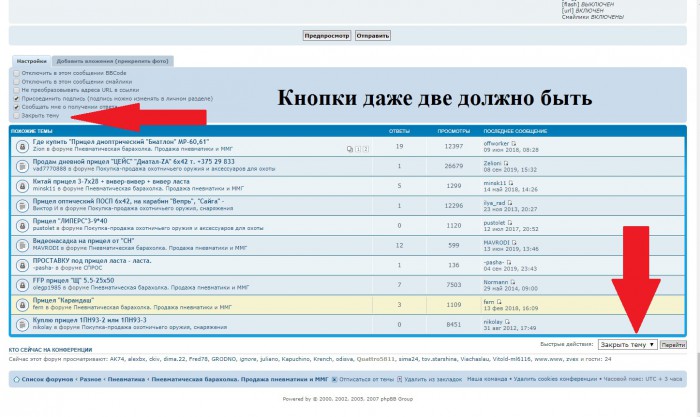Click the Отправить button
Viewport: 700px width, 417px height.
point(373,36)
